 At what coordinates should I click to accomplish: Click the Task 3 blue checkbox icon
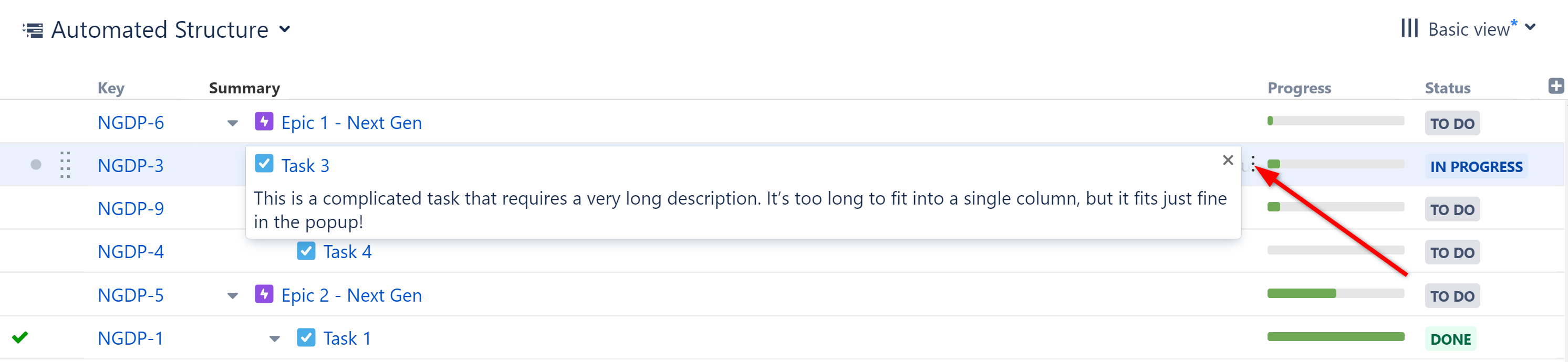(264, 164)
